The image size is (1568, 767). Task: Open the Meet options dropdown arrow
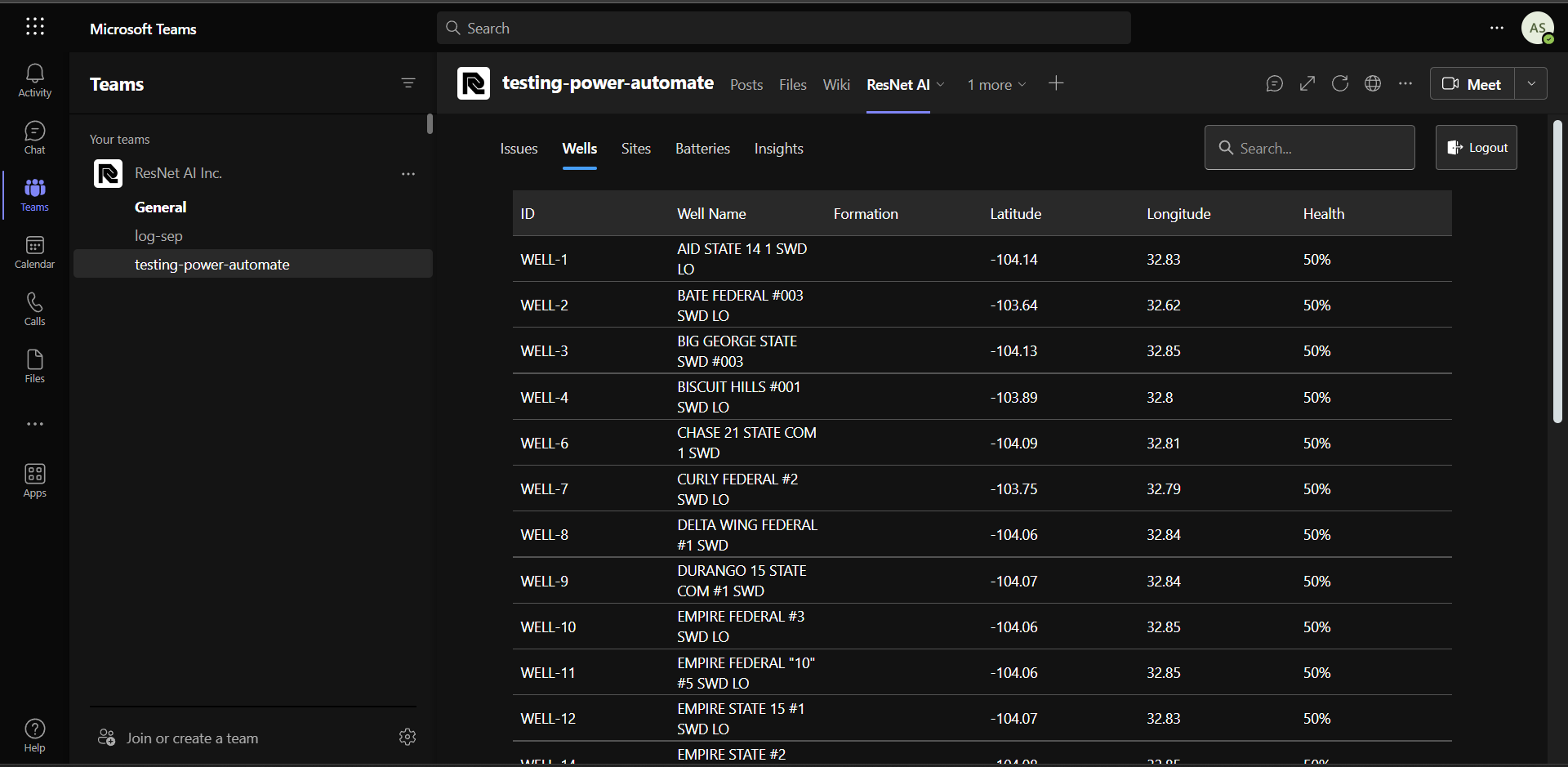[1531, 83]
